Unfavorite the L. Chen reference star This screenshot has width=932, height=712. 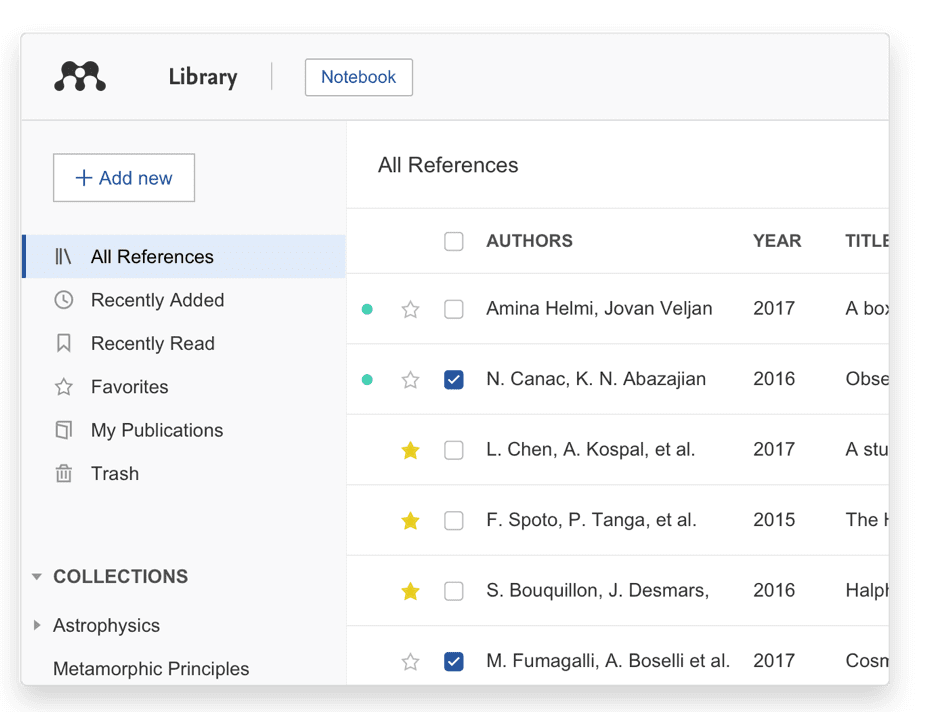click(410, 450)
